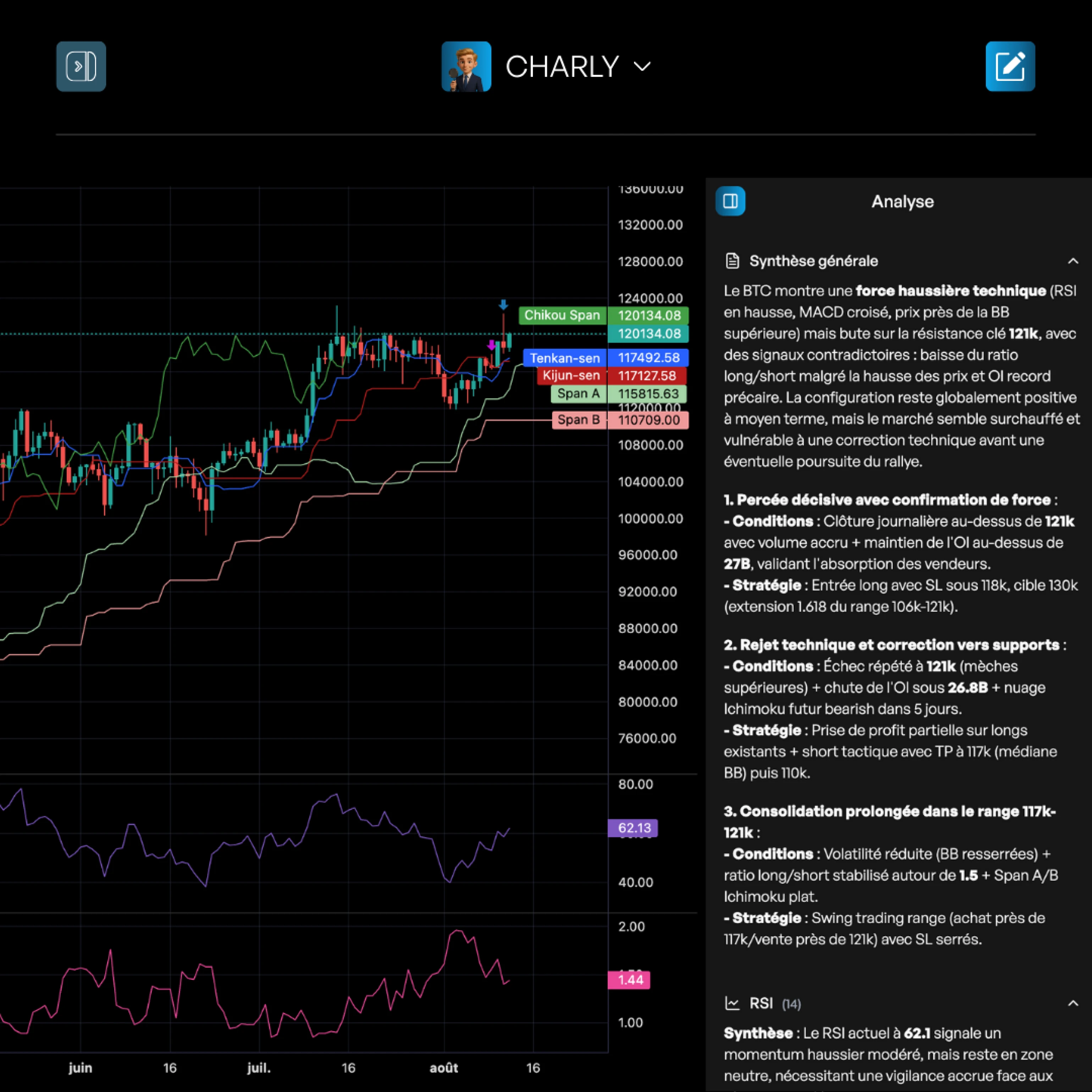Select the Span B label
The image size is (1092, 1092).
point(579,420)
